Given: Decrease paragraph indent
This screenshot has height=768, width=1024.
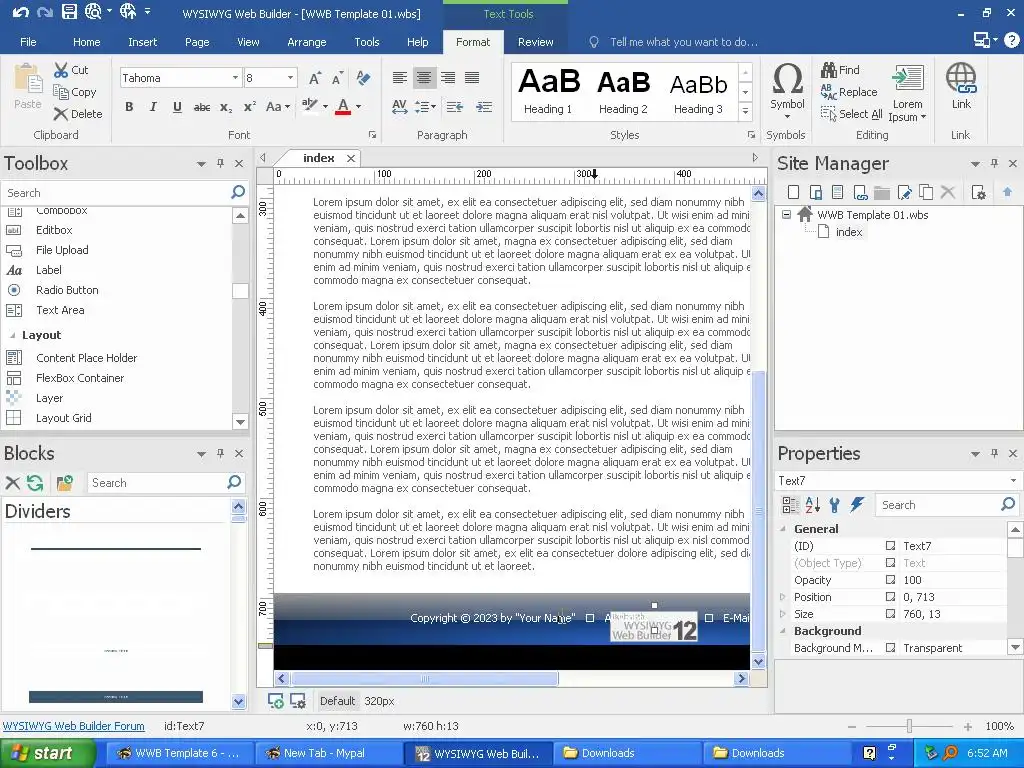Looking at the screenshot, I should (x=455, y=107).
